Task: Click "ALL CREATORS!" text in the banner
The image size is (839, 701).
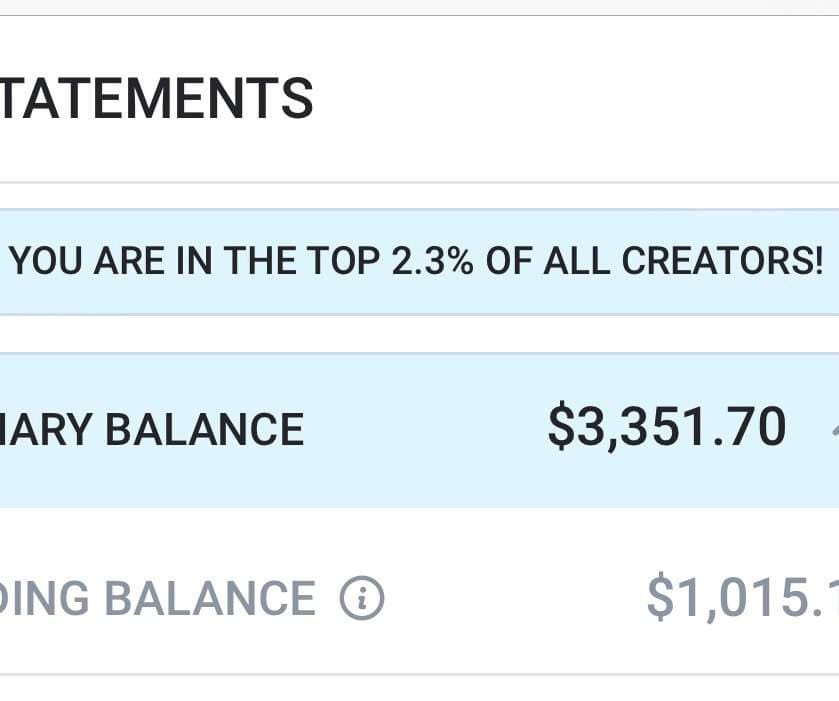Action: click(x=683, y=261)
